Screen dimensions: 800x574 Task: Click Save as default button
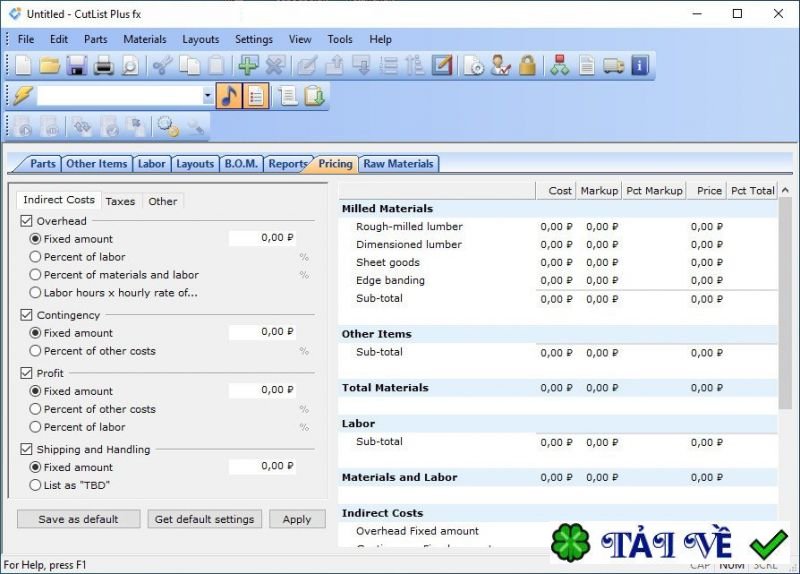[79, 519]
